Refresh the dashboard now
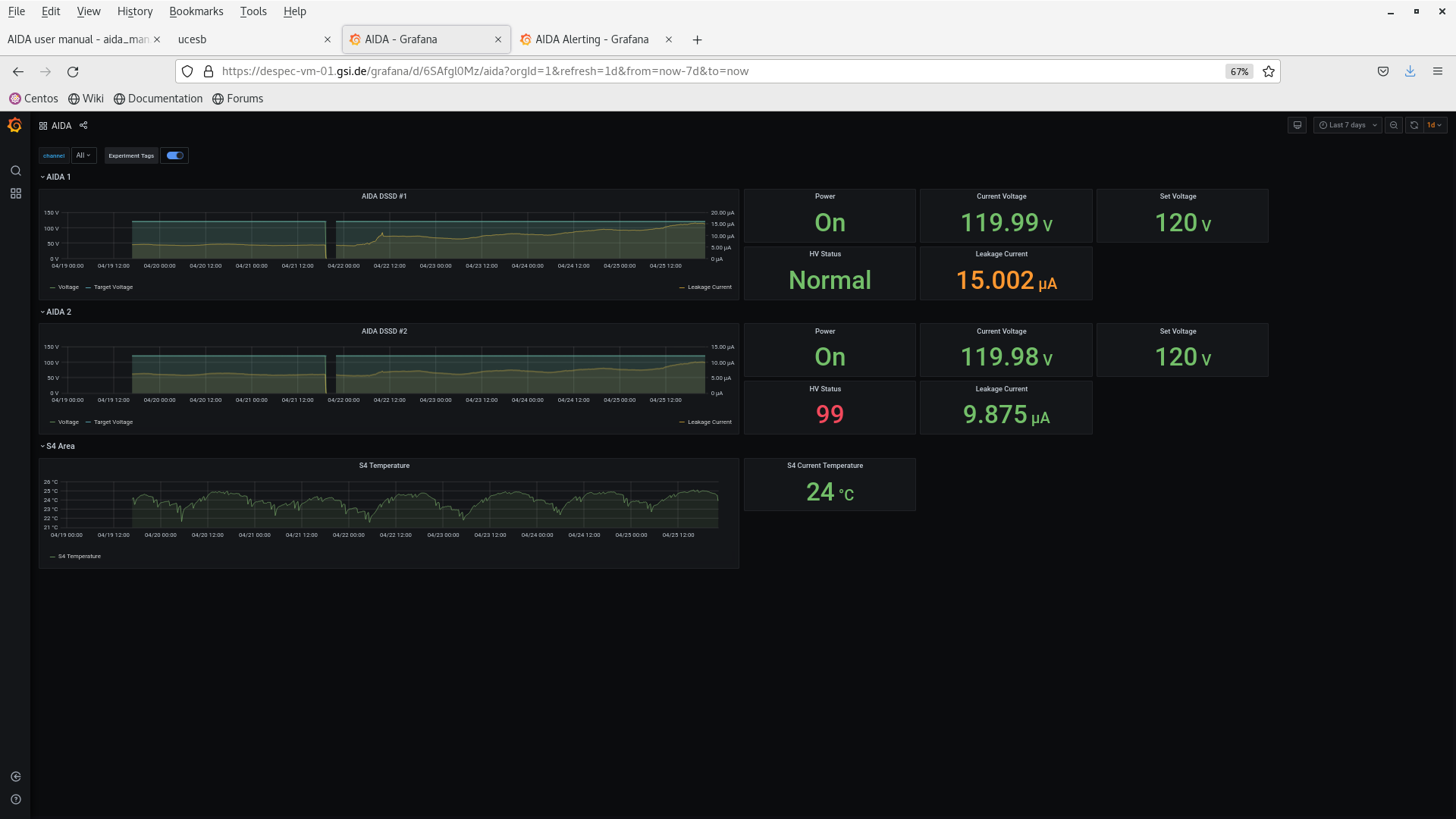The height and width of the screenshot is (819, 1456). (1414, 125)
